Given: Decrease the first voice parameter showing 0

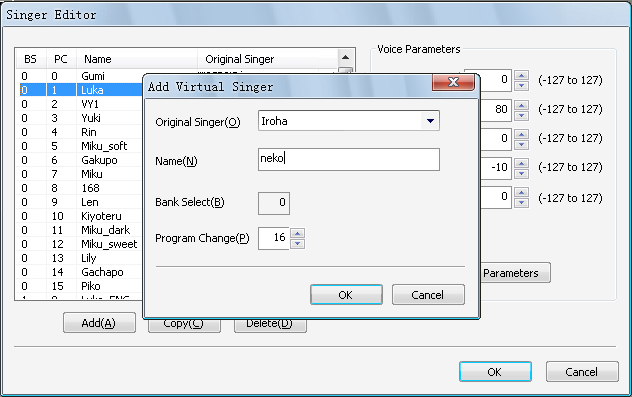Looking at the screenshot, I should [522, 85].
